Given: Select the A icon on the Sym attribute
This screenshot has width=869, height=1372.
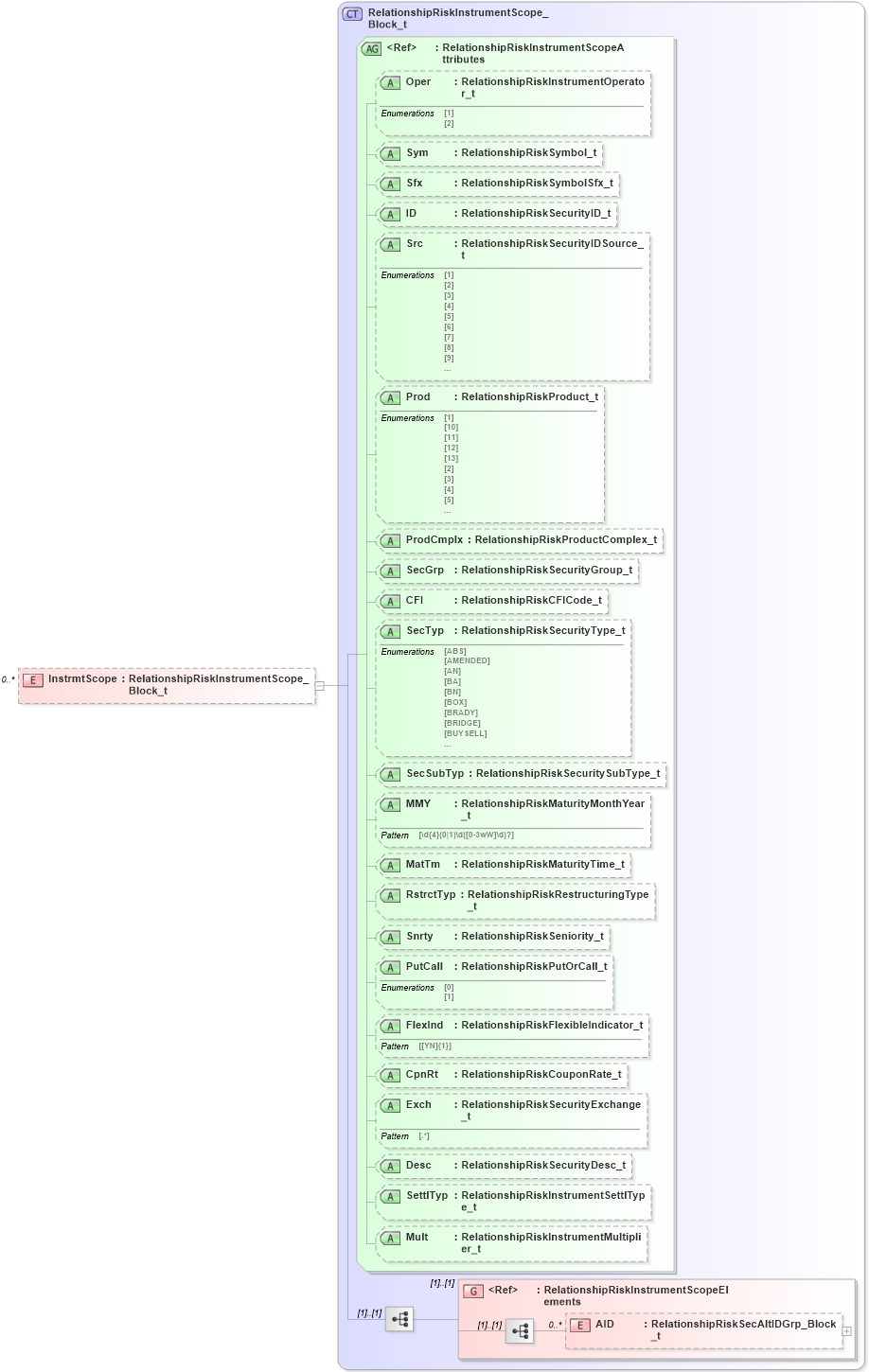Looking at the screenshot, I should (x=389, y=153).
